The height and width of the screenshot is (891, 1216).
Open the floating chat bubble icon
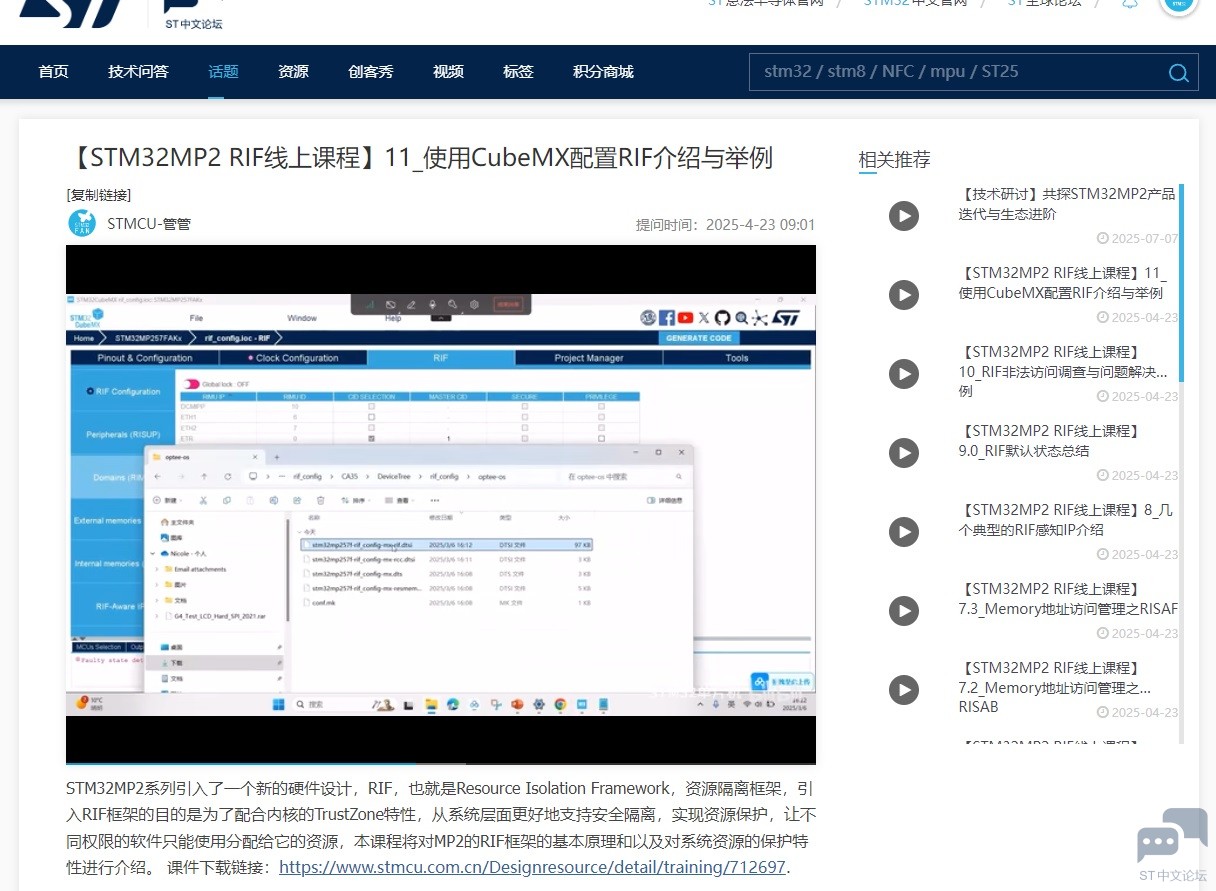[x=1172, y=836]
